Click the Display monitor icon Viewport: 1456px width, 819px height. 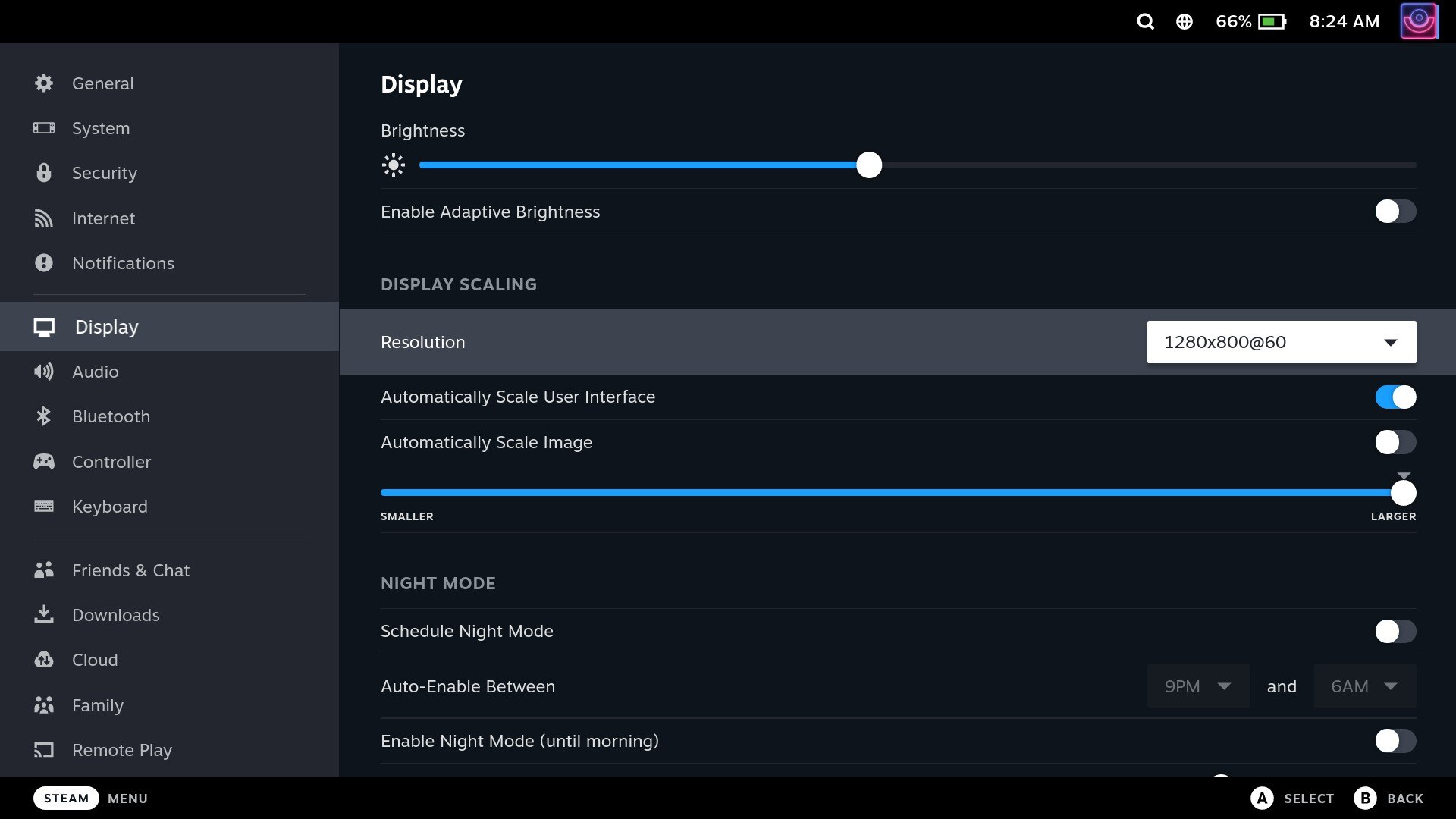pos(44,327)
